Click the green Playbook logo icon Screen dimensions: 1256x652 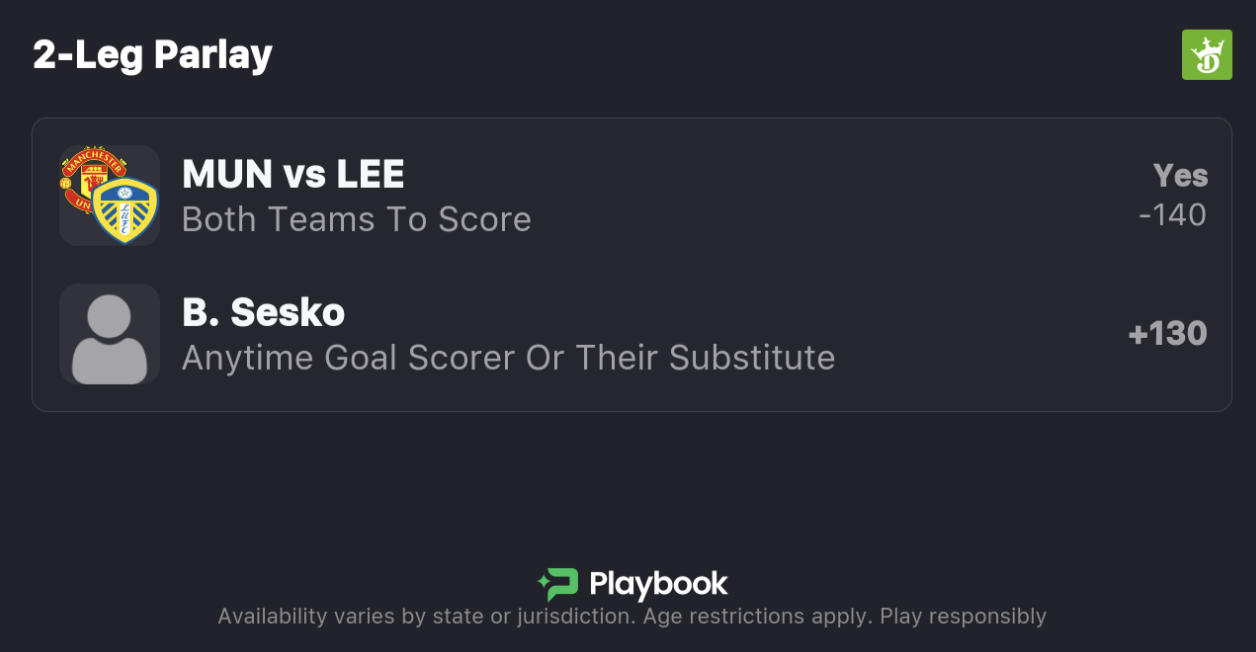[x=558, y=584]
